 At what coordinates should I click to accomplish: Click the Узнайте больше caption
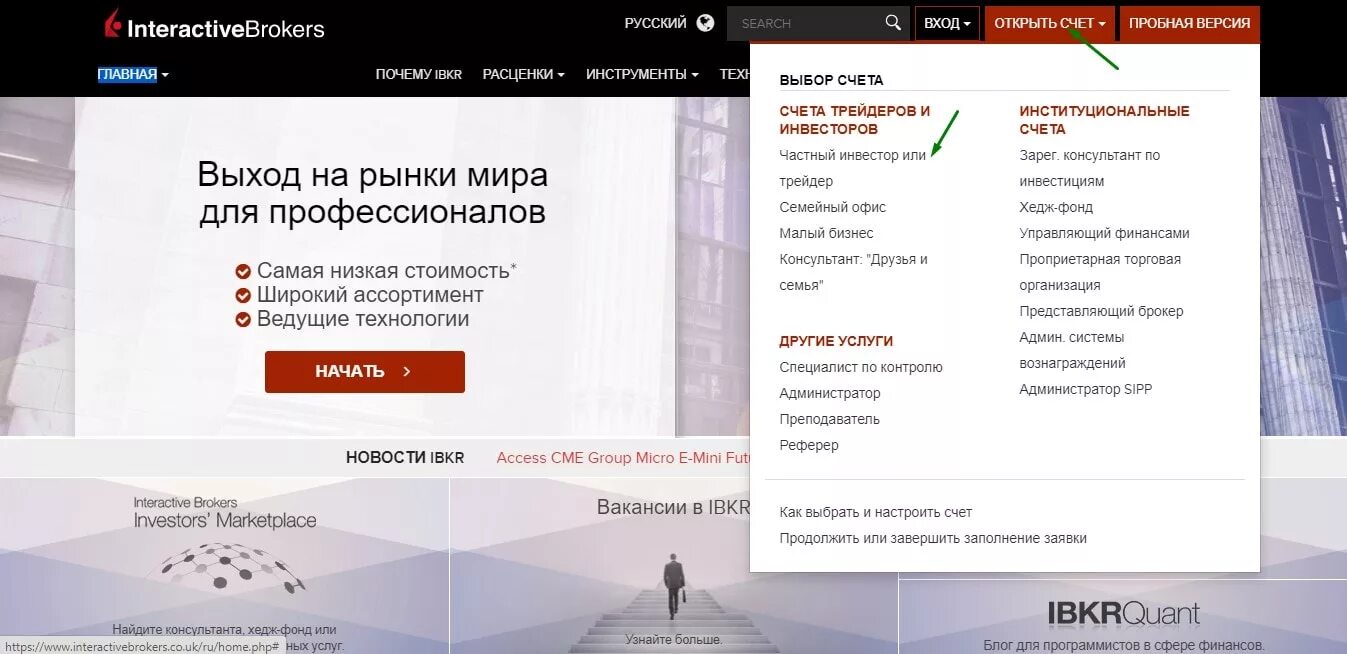[674, 639]
